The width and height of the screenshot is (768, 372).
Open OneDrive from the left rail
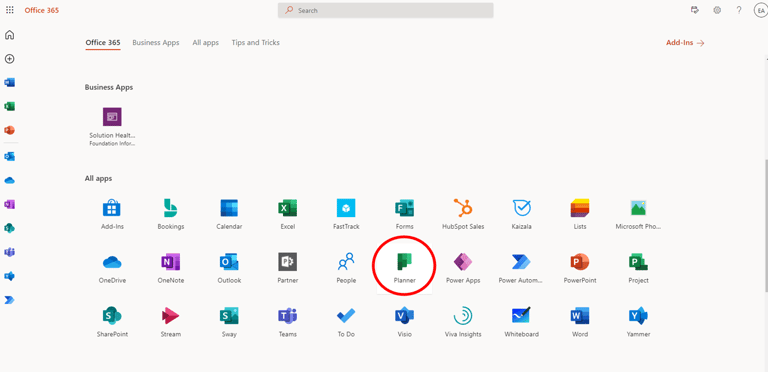coord(9,181)
